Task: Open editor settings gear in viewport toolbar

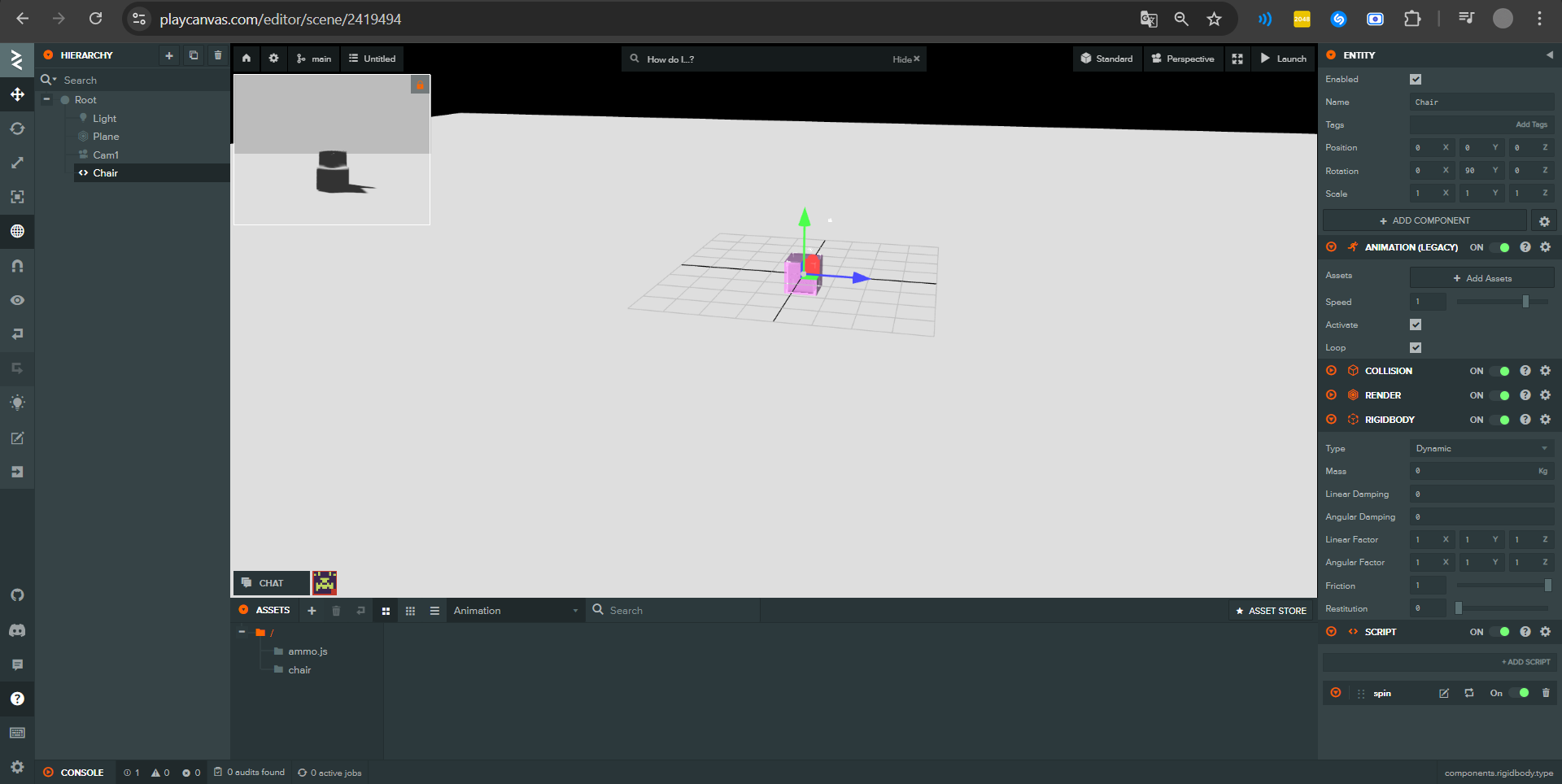Action: (x=273, y=59)
